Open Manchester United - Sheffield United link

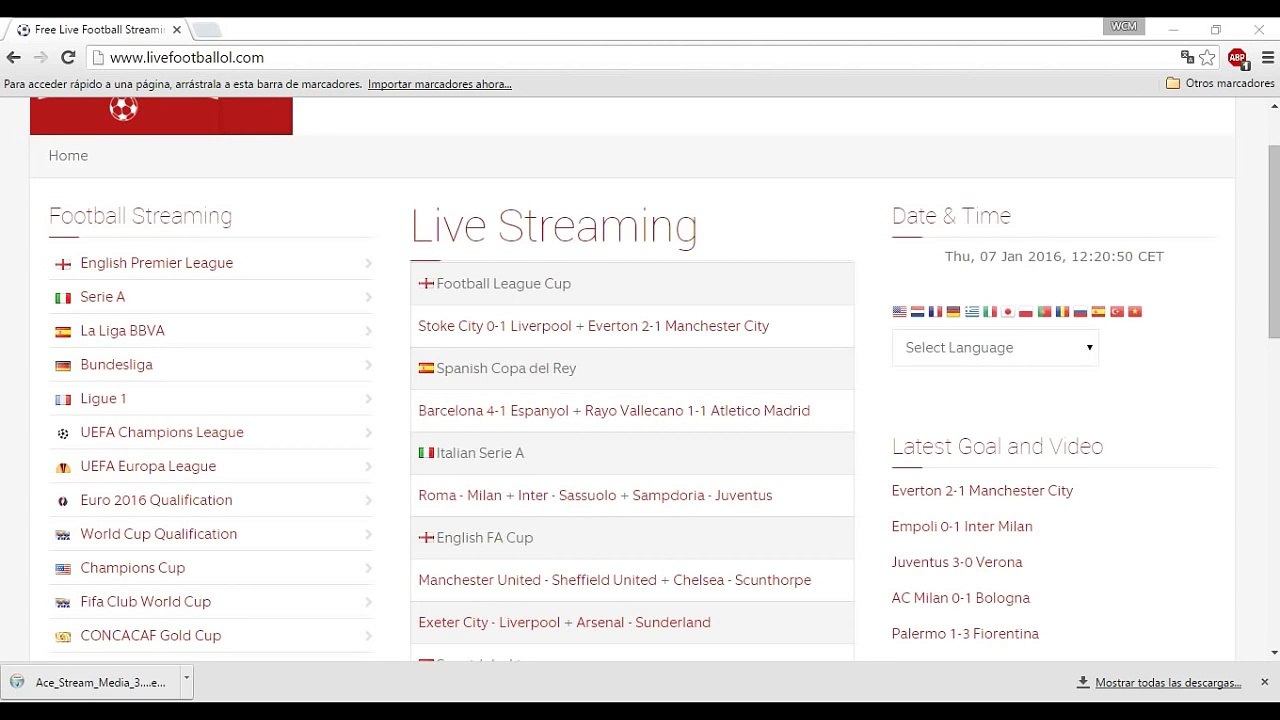(537, 580)
